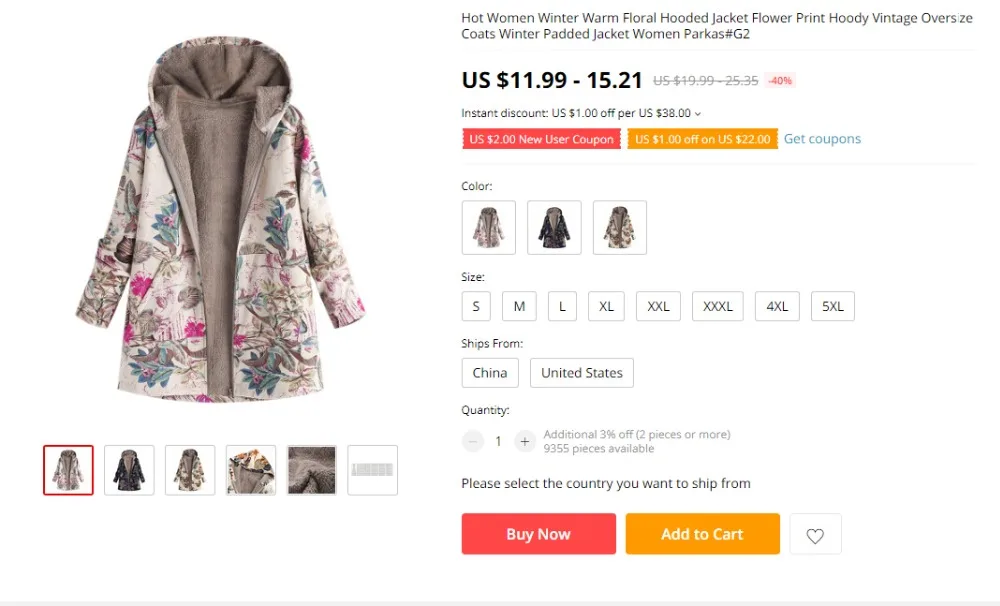Select size XL

point(606,306)
